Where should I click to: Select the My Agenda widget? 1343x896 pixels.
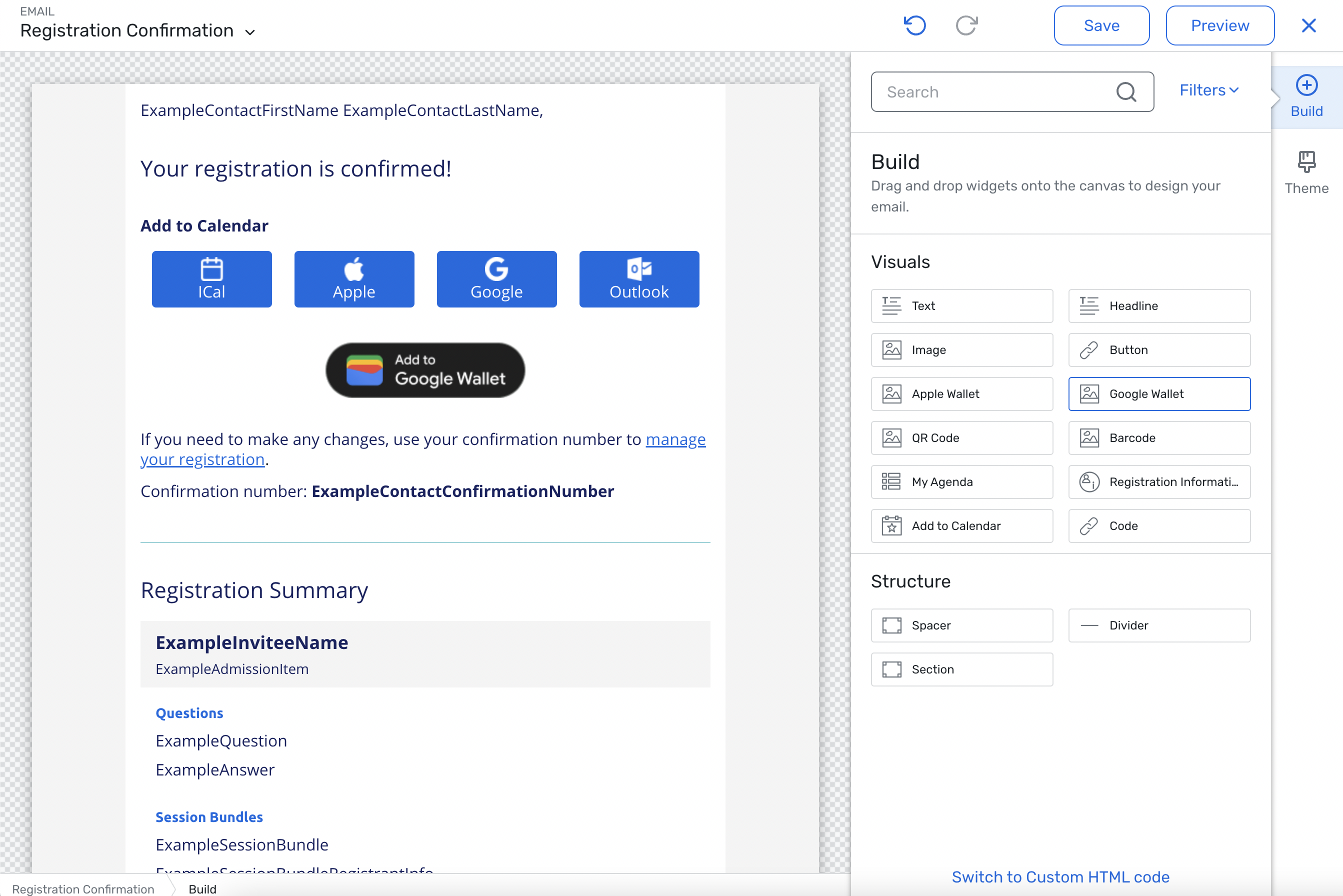(x=962, y=481)
